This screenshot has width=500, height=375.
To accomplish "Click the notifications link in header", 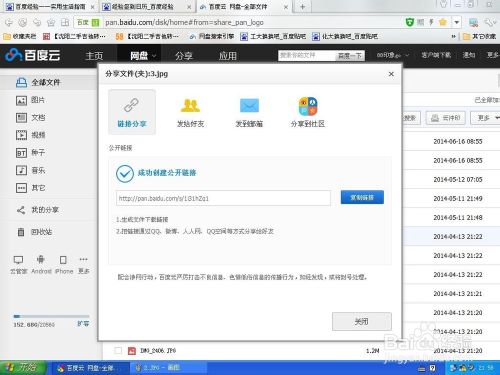I will tap(469, 55).
